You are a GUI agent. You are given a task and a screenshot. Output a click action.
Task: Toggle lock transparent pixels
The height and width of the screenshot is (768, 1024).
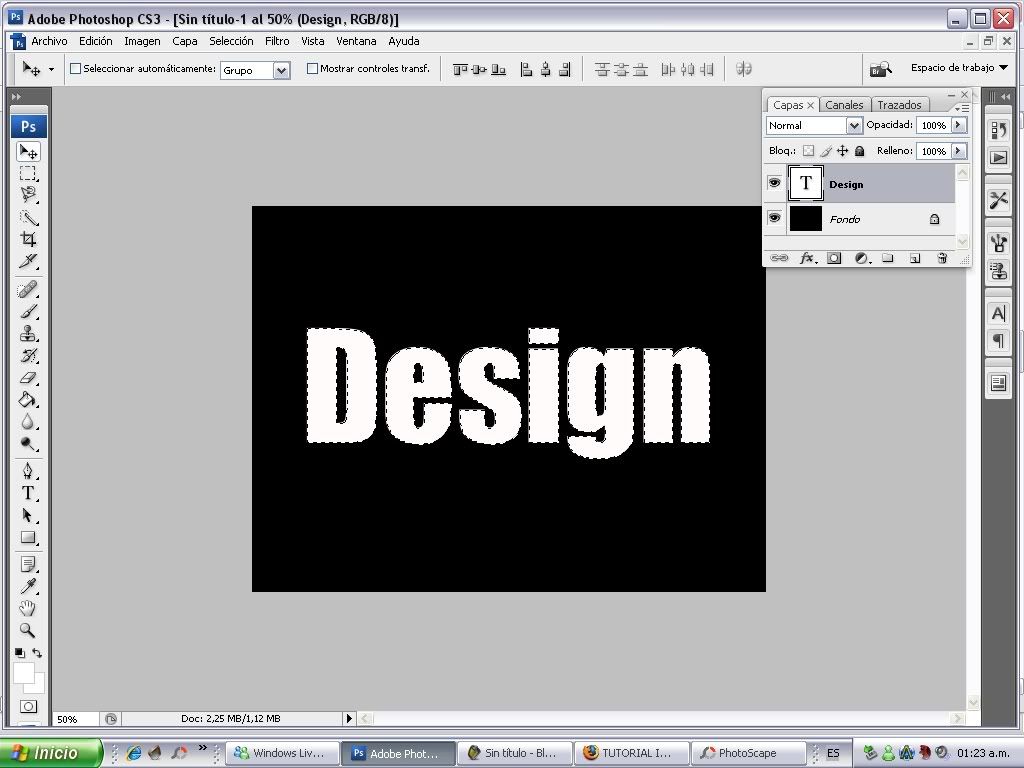[808, 151]
